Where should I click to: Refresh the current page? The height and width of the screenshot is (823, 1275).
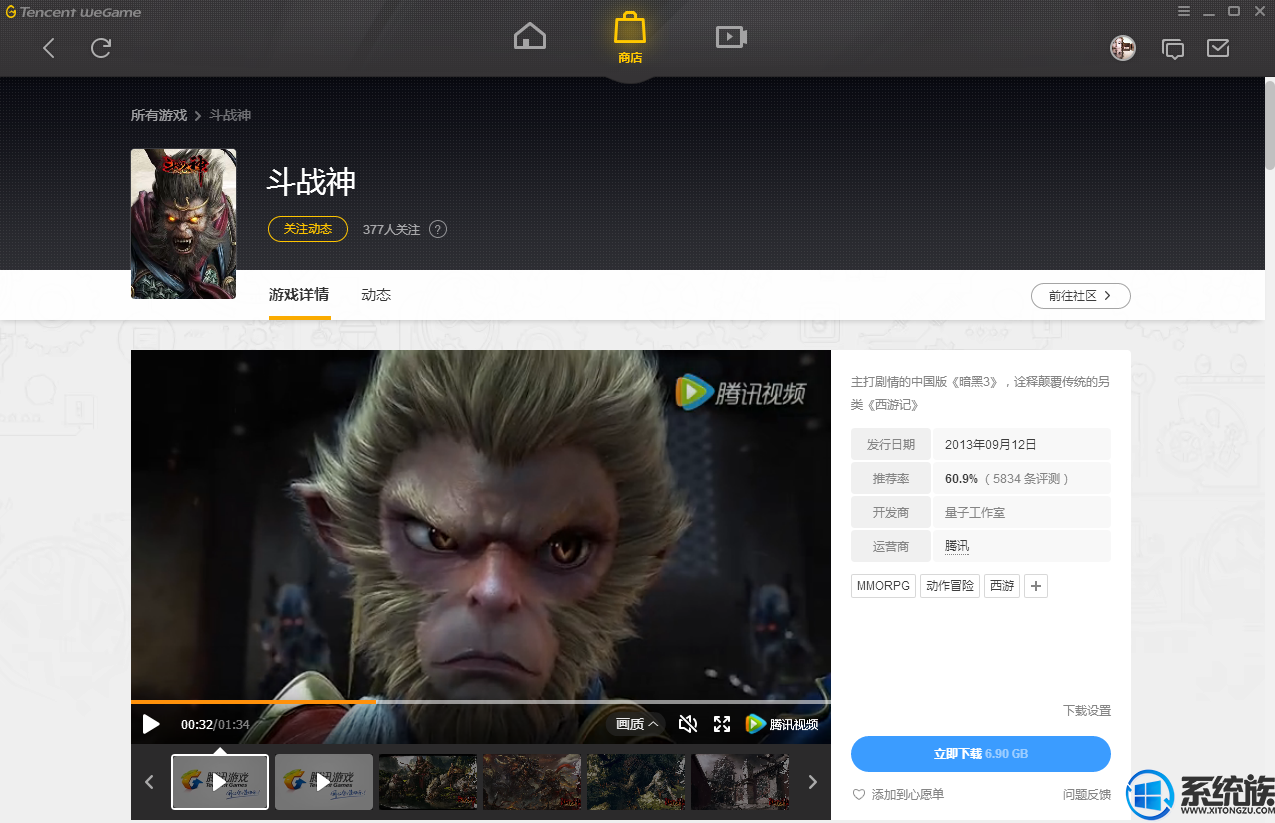click(x=101, y=48)
